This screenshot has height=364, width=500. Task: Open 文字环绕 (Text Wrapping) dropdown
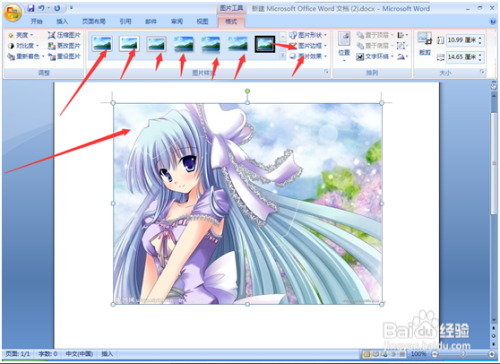pyautogui.click(x=375, y=56)
